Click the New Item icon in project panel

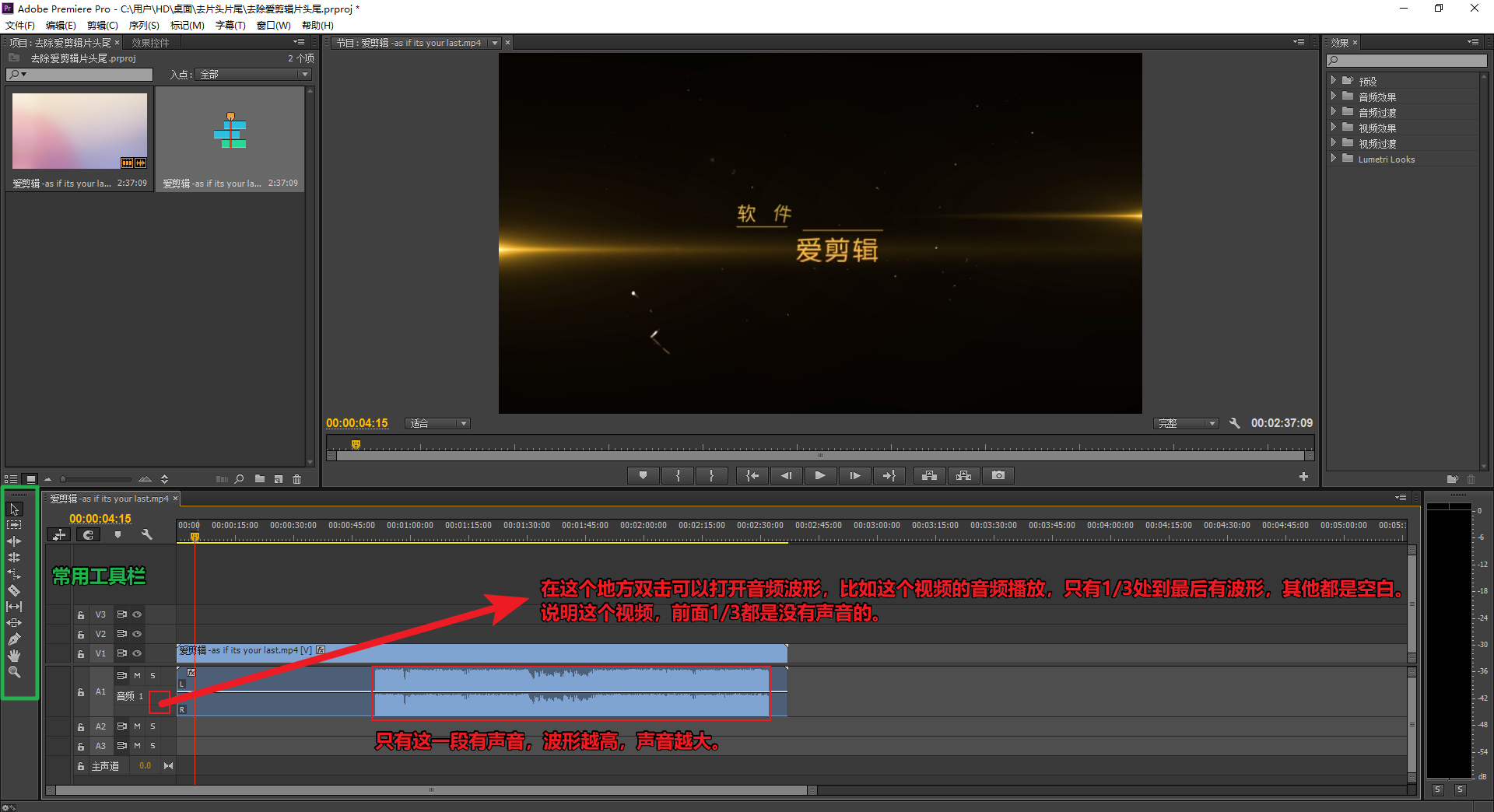pyautogui.click(x=279, y=479)
